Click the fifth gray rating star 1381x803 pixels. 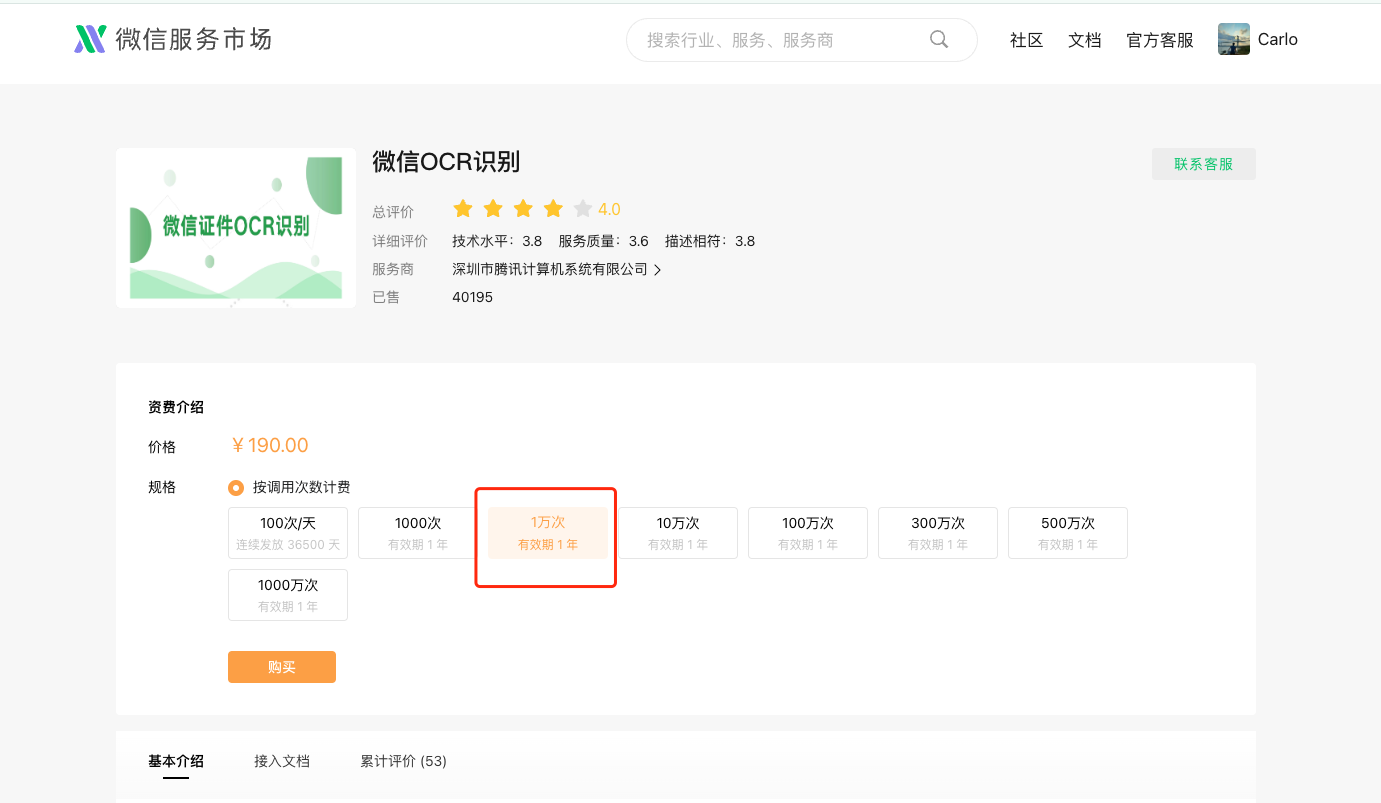click(x=583, y=209)
